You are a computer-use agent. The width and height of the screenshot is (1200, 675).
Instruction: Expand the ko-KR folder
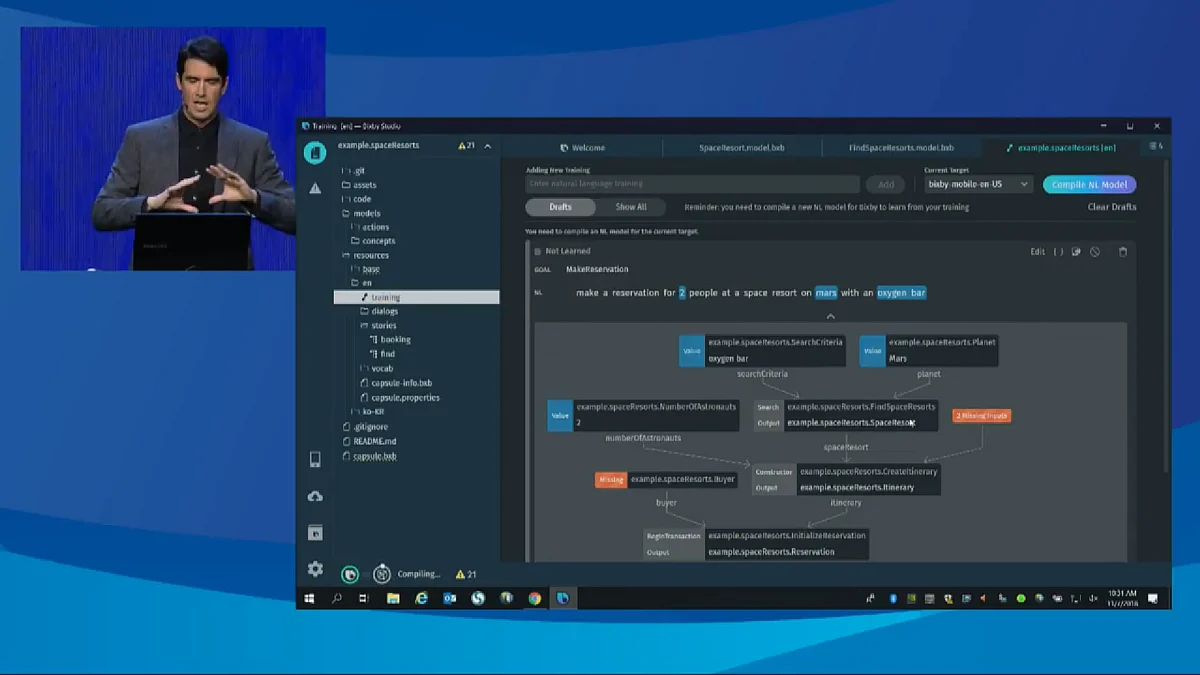(x=366, y=411)
